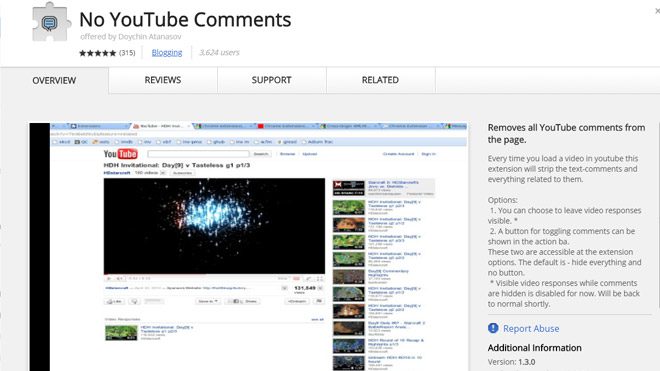Open the SUPPORT tab
The image size is (660, 371).
point(271,80)
